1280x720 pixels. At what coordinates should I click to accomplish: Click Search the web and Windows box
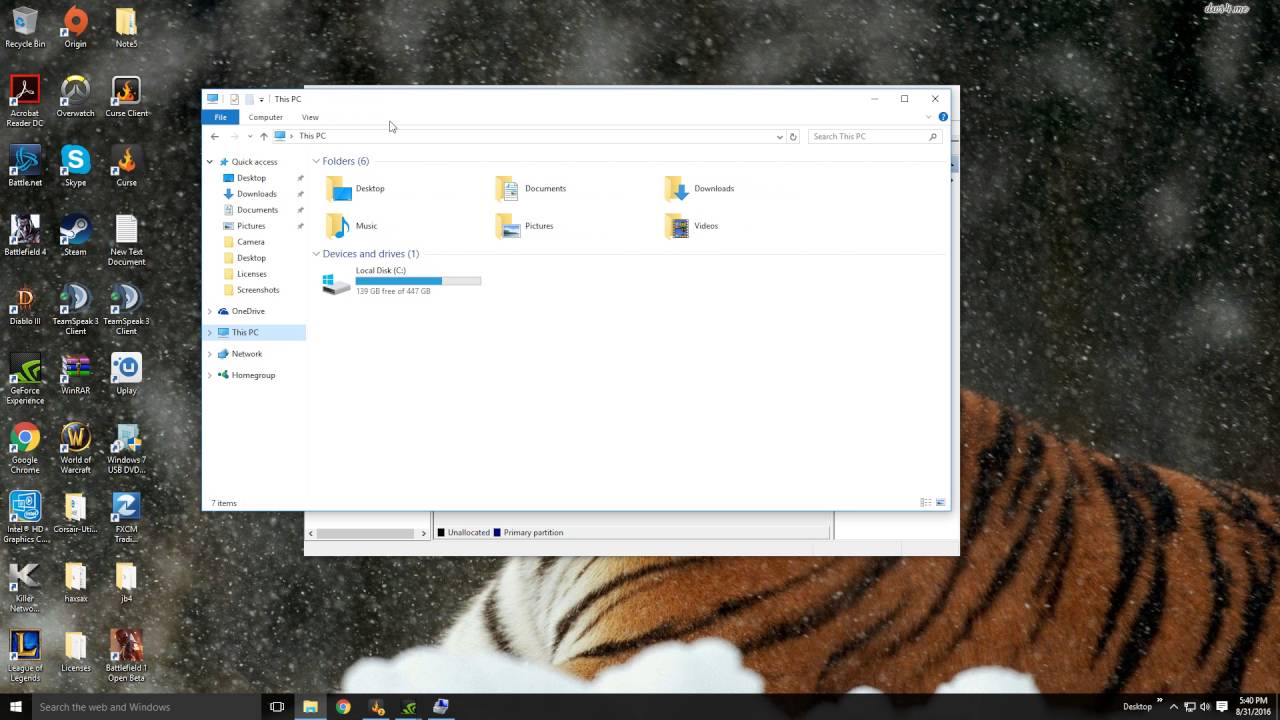(146, 706)
